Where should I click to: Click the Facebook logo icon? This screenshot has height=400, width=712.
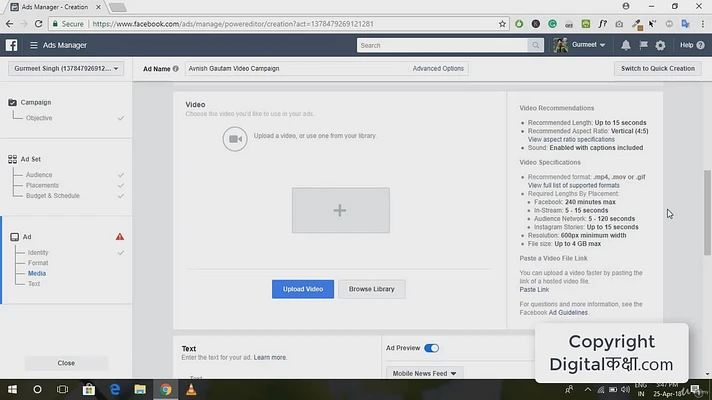pos(11,45)
